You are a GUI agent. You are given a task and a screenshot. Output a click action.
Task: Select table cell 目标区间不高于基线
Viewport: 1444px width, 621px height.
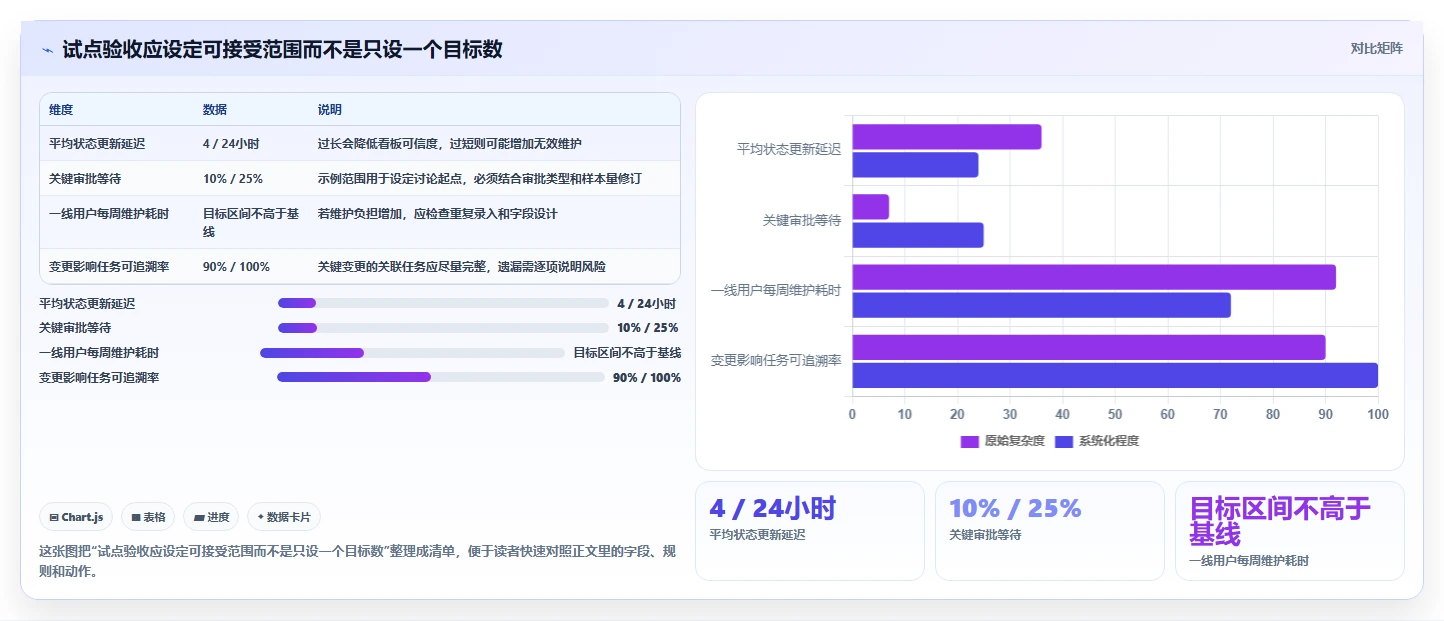(x=251, y=222)
